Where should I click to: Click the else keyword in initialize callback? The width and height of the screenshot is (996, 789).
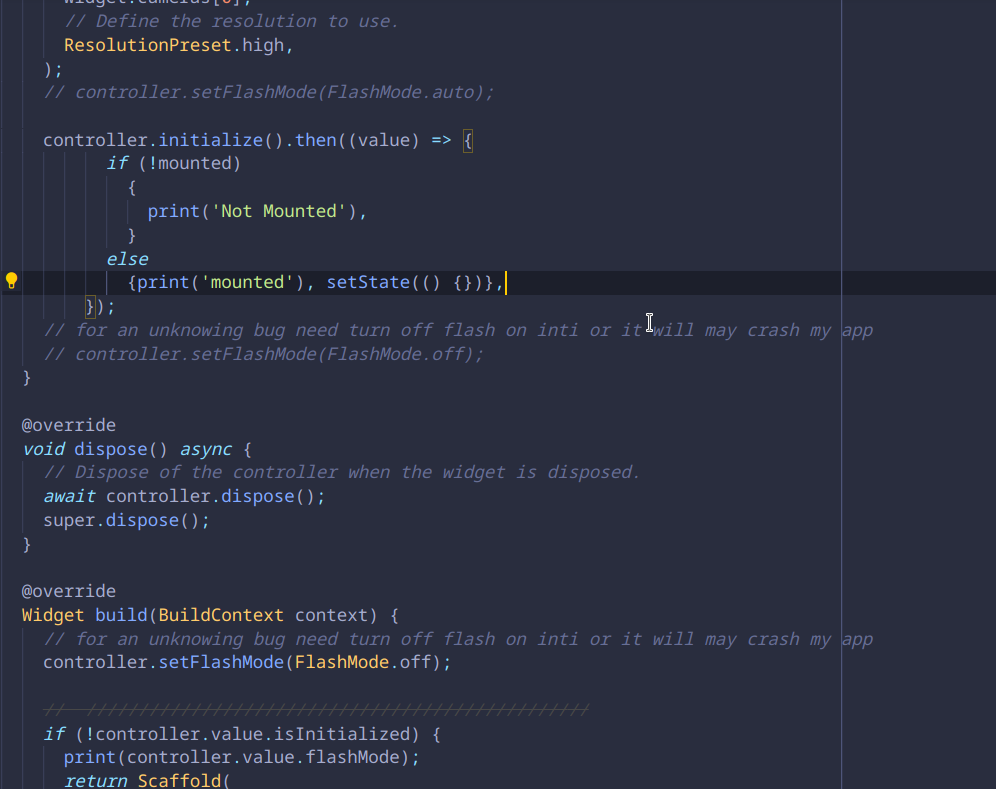tap(126, 258)
